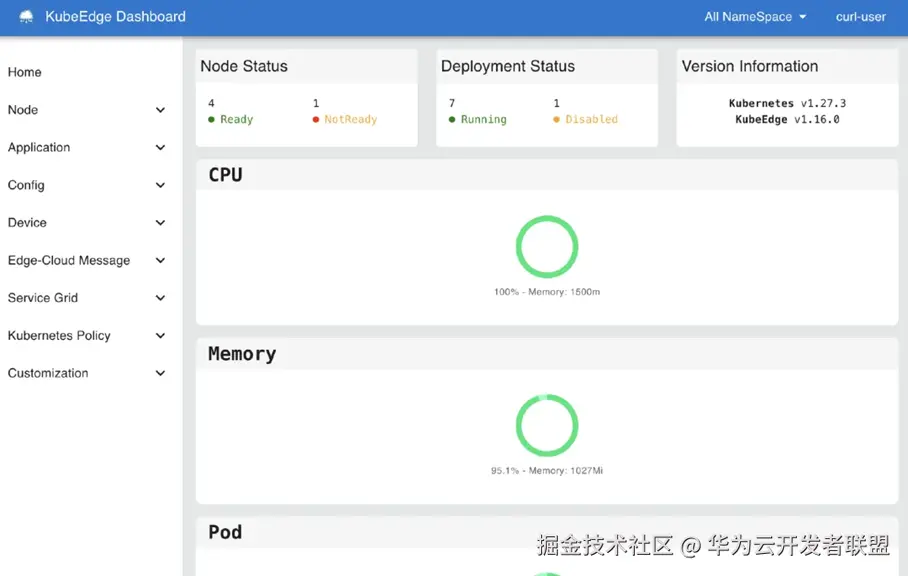Click the CPU panel heading
The image size is (908, 576).
pos(225,175)
